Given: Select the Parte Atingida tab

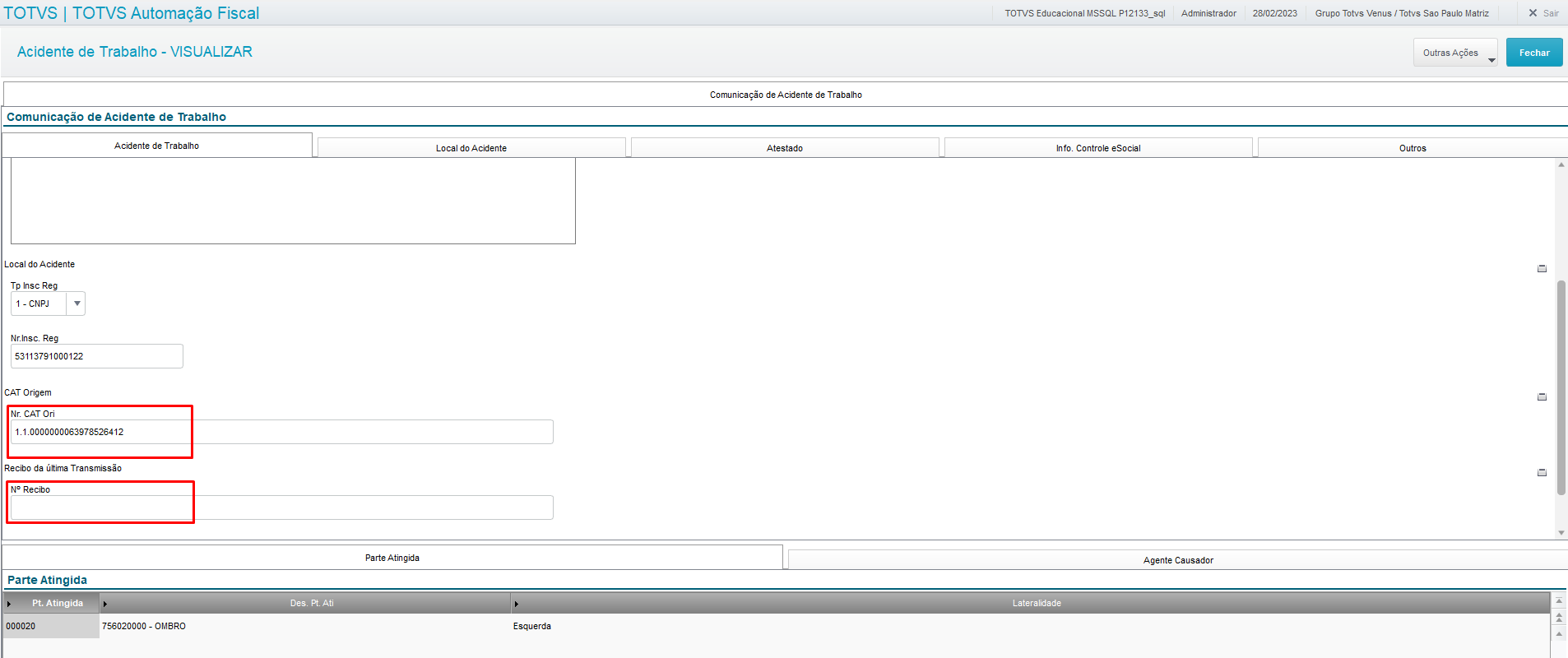Looking at the screenshot, I should pyautogui.click(x=392, y=558).
